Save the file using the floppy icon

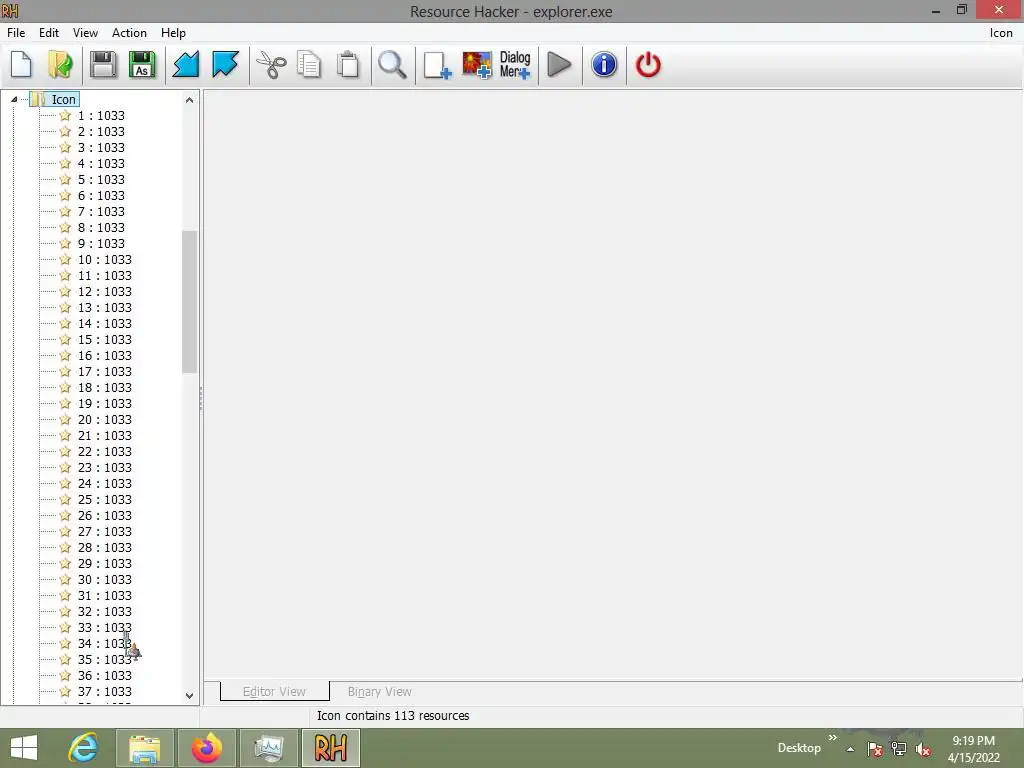coord(103,65)
